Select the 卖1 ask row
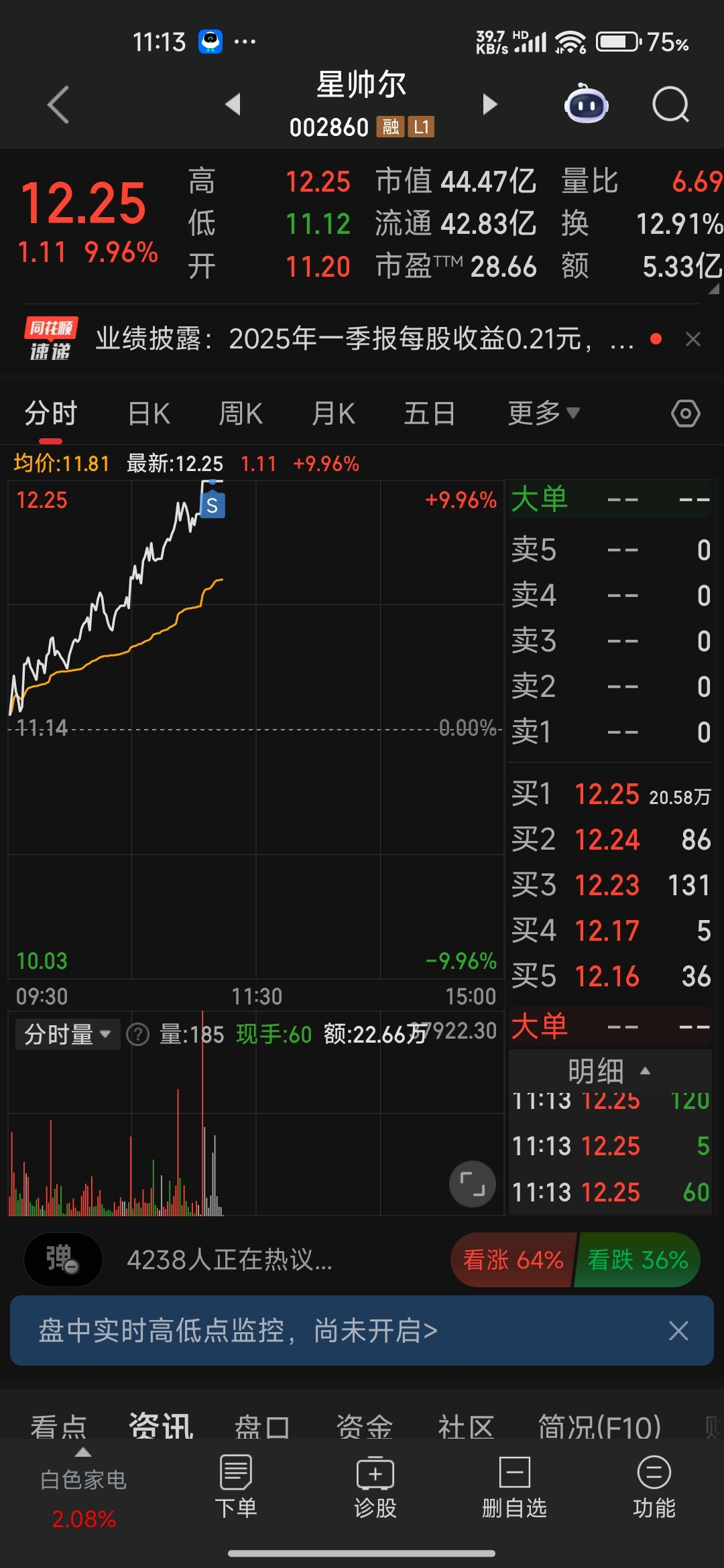Viewport: 724px width, 1568px height. click(611, 732)
